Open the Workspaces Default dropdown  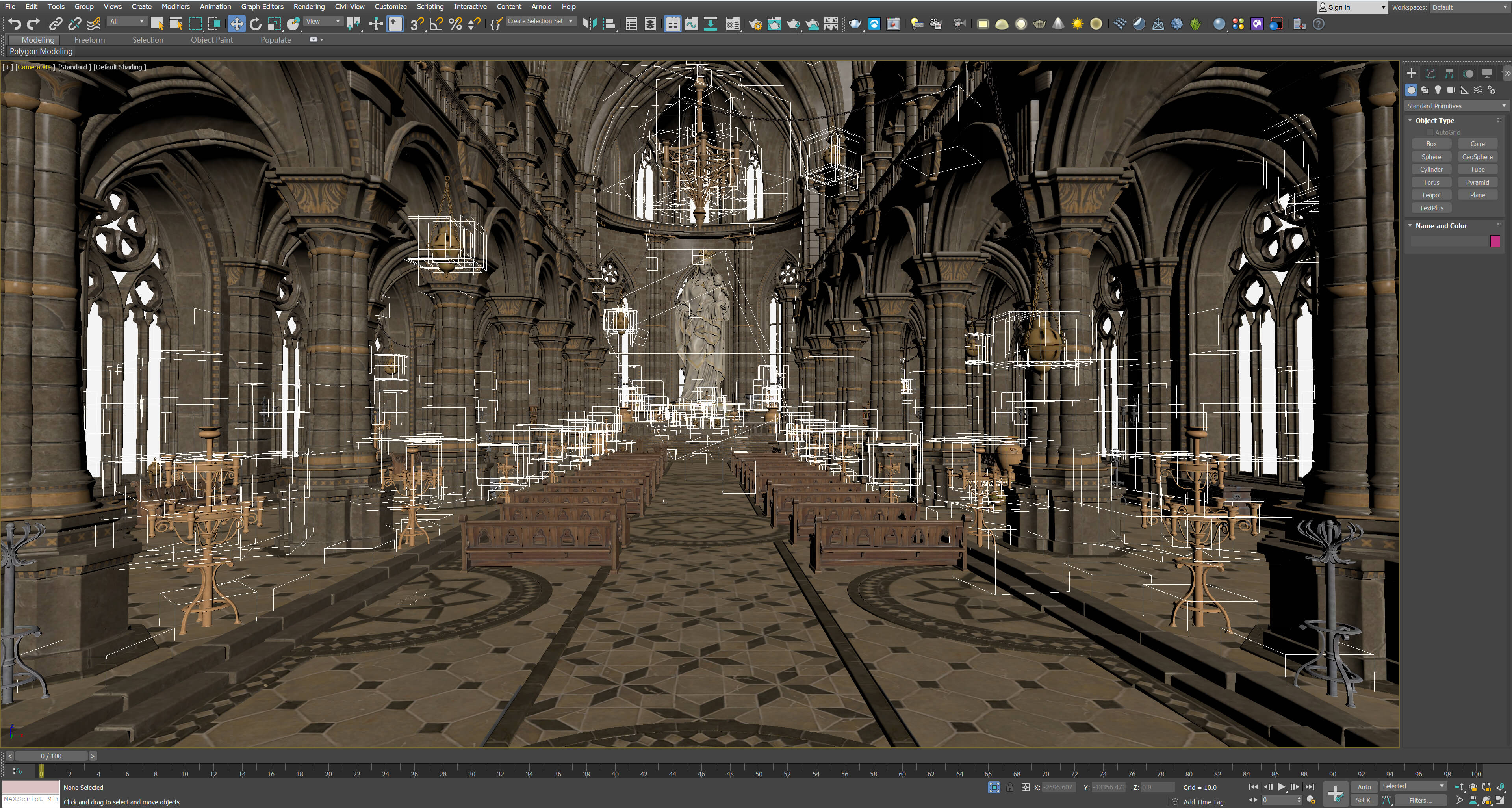click(x=1470, y=7)
